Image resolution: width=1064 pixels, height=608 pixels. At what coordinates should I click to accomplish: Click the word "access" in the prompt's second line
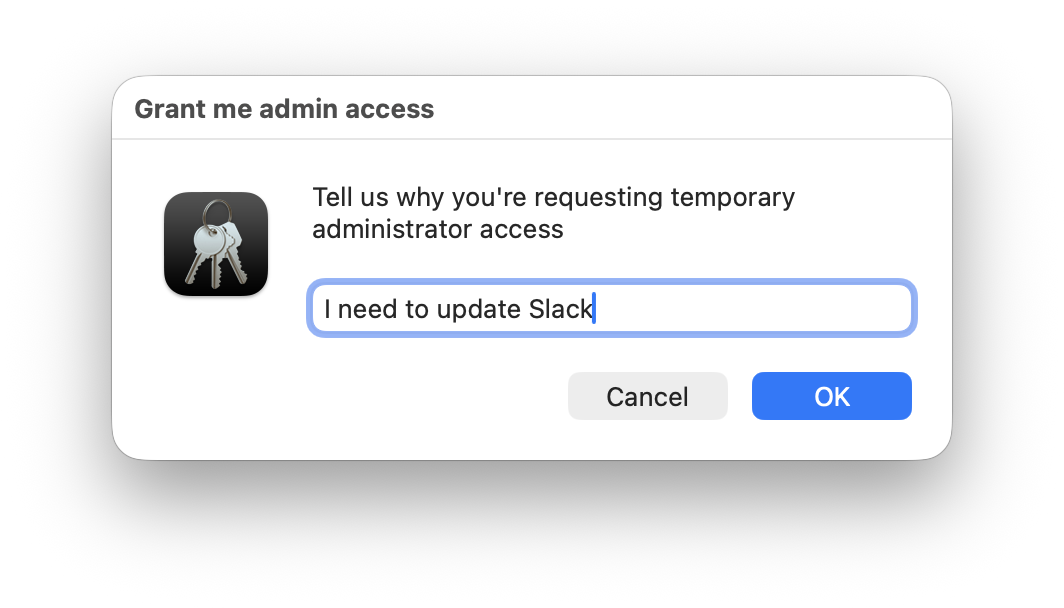[x=521, y=229]
